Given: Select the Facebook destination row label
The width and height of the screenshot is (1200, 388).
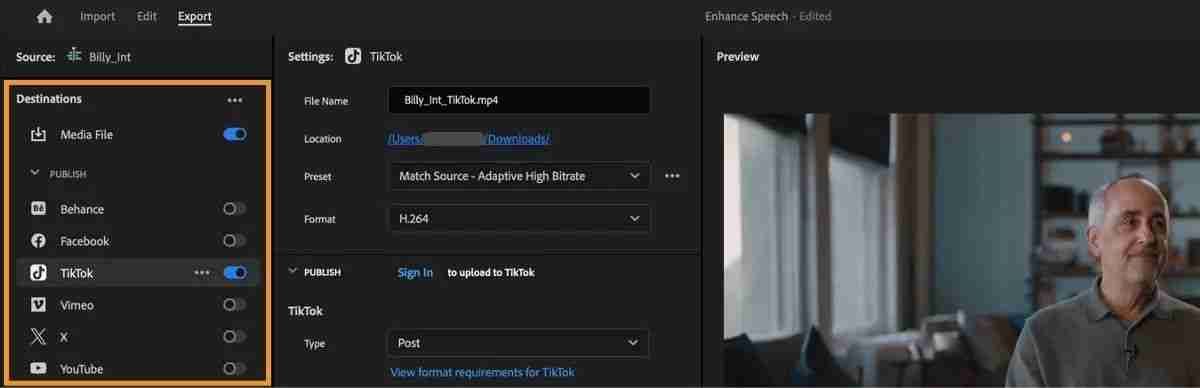Looking at the screenshot, I should [85, 241].
